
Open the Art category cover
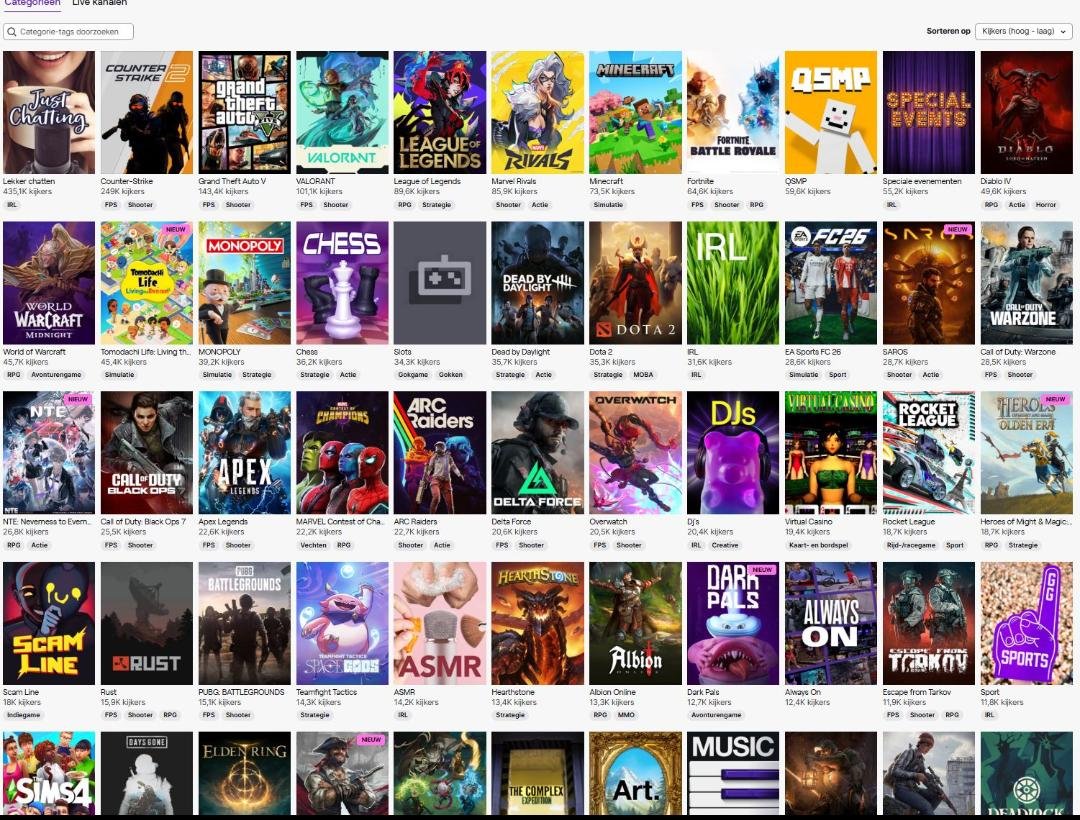(x=636, y=774)
